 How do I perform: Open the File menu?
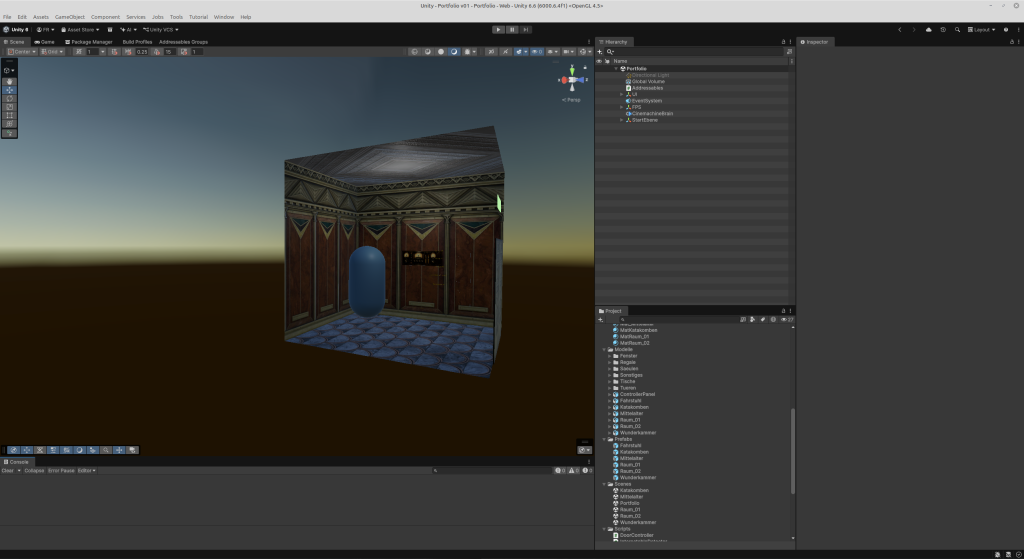click(x=7, y=17)
